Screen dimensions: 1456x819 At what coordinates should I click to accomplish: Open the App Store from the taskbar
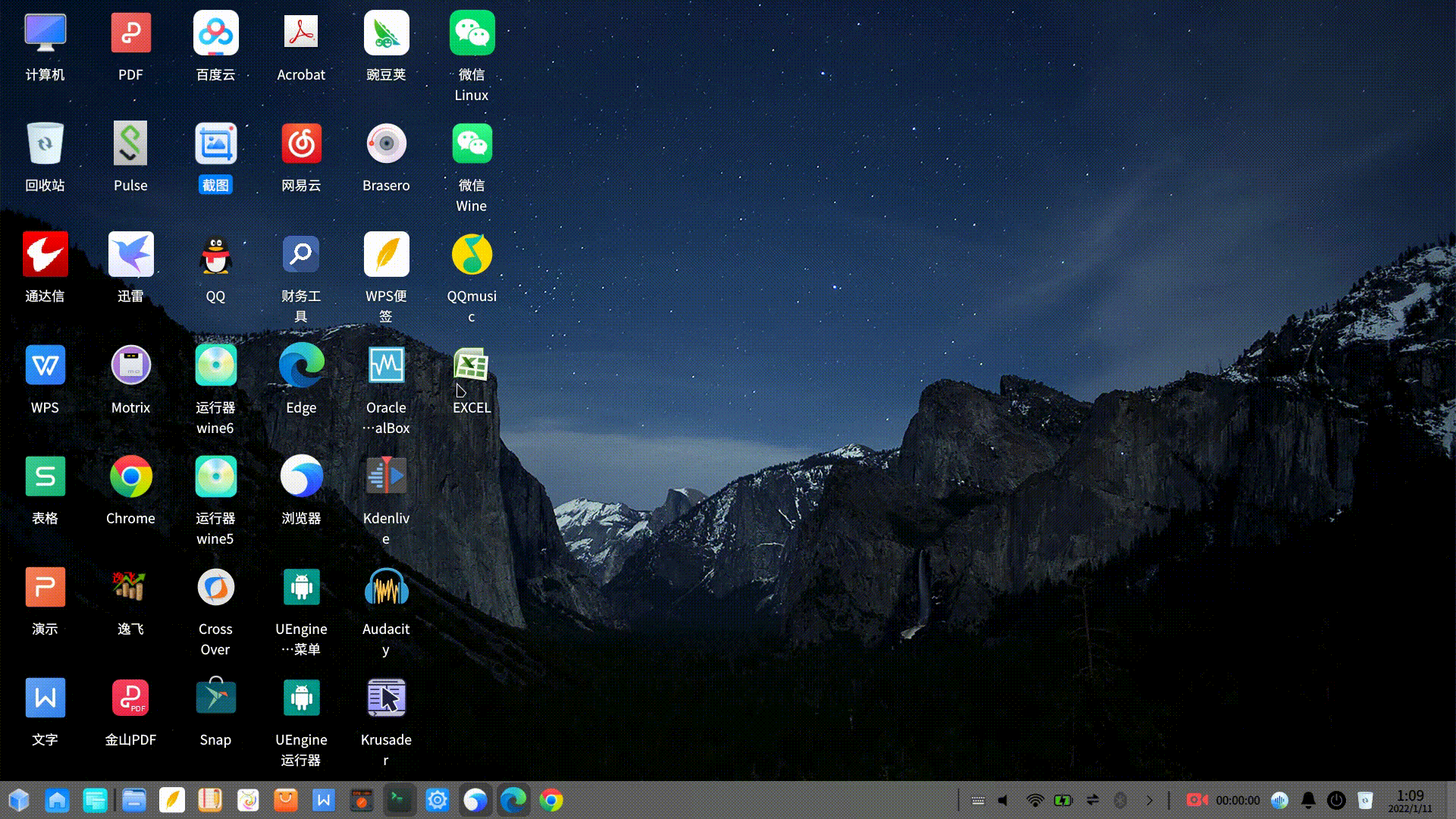pos(287,799)
